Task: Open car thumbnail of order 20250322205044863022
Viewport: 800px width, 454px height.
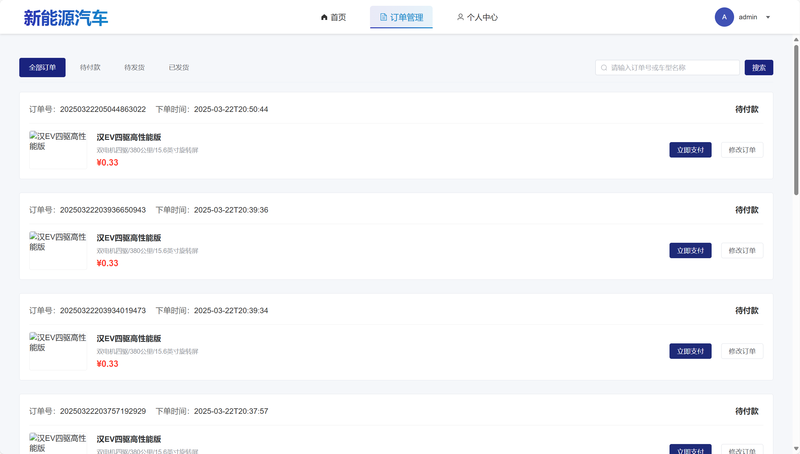Action: click(x=58, y=150)
